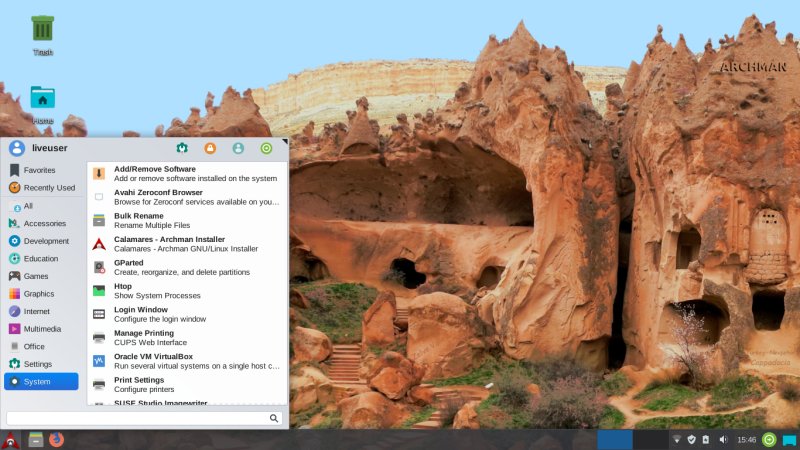Image resolution: width=800 pixels, height=450 pixels.
Task: Start Calamares - Archman Installer
Action: click(x=187, y=244)
